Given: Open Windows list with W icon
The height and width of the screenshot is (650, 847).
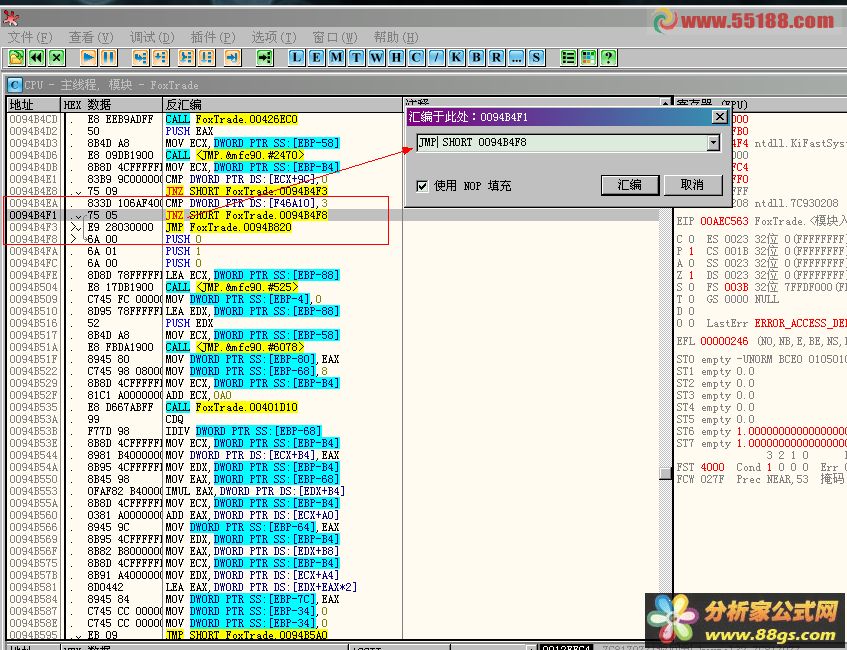Looking at the screenshot, I should pyautogui.click(x=377, y=57).
